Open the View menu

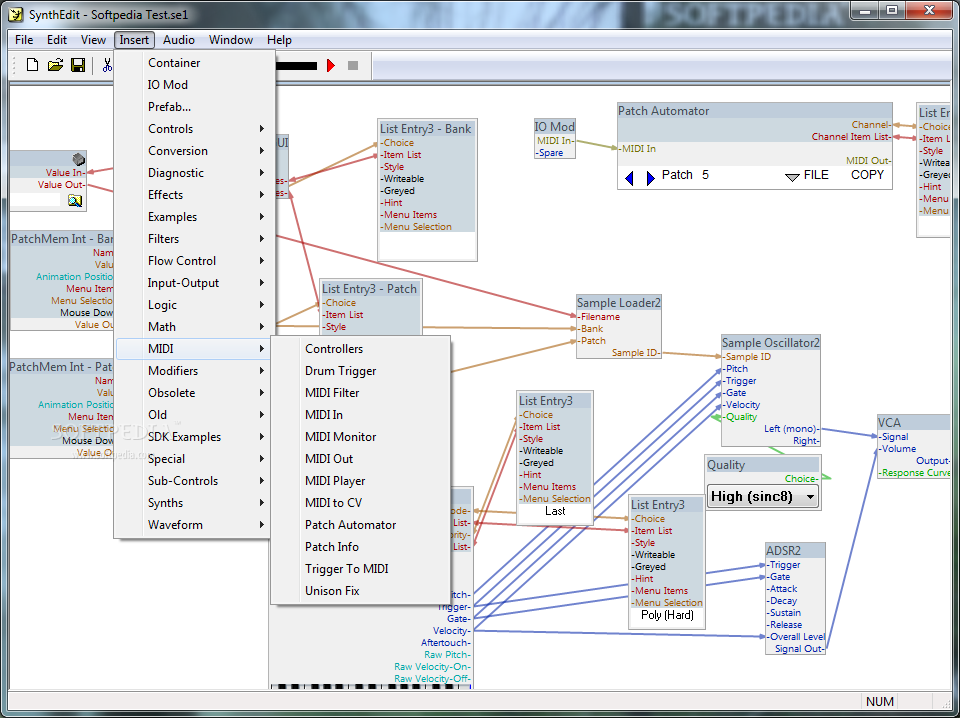tap(93, 40)
